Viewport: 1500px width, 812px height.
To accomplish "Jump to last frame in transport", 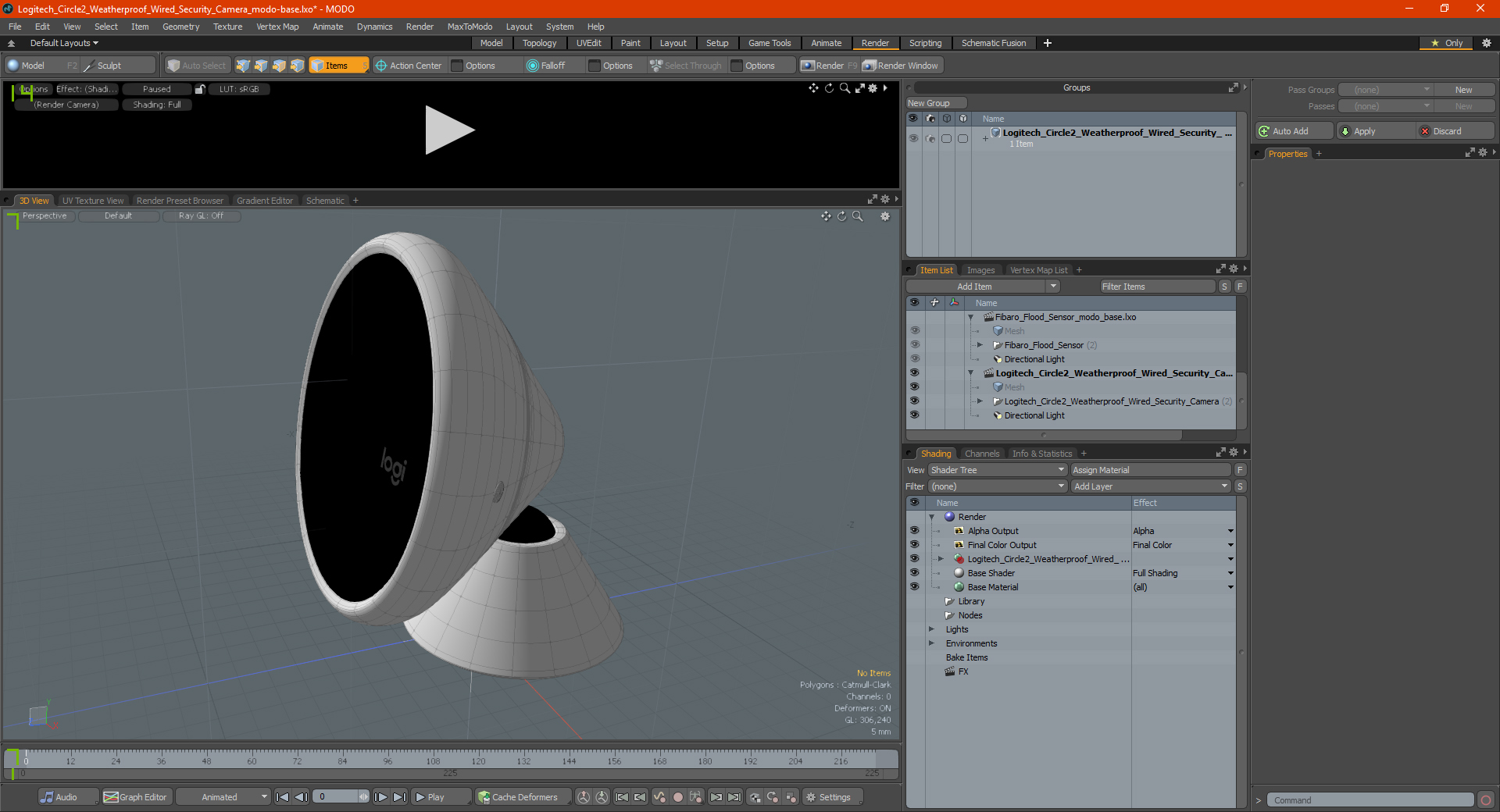I will click(x=400, y=797).
